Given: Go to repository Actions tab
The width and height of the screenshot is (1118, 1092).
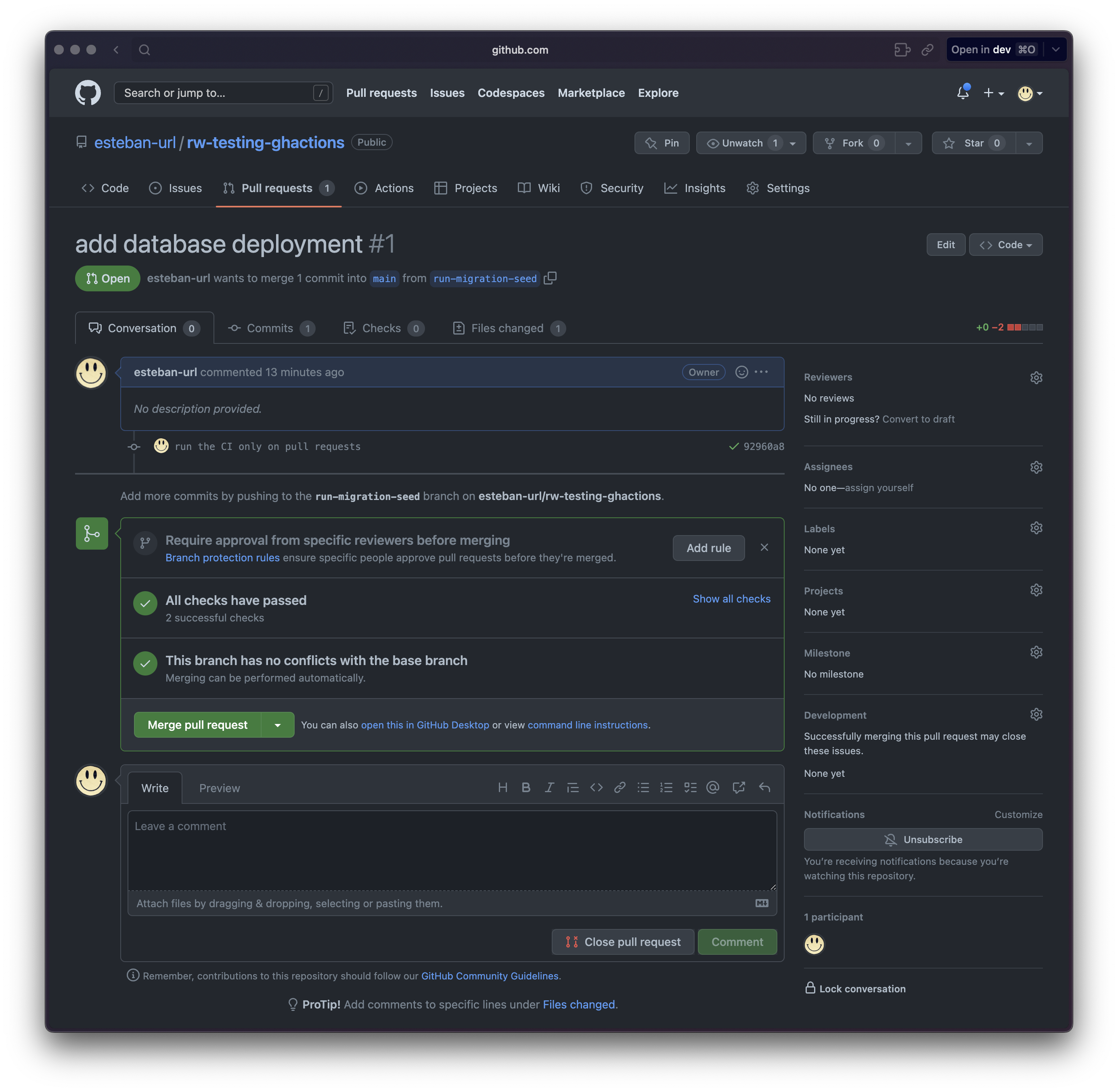Looking at the screenshot, I should click(x=384, y=188).
